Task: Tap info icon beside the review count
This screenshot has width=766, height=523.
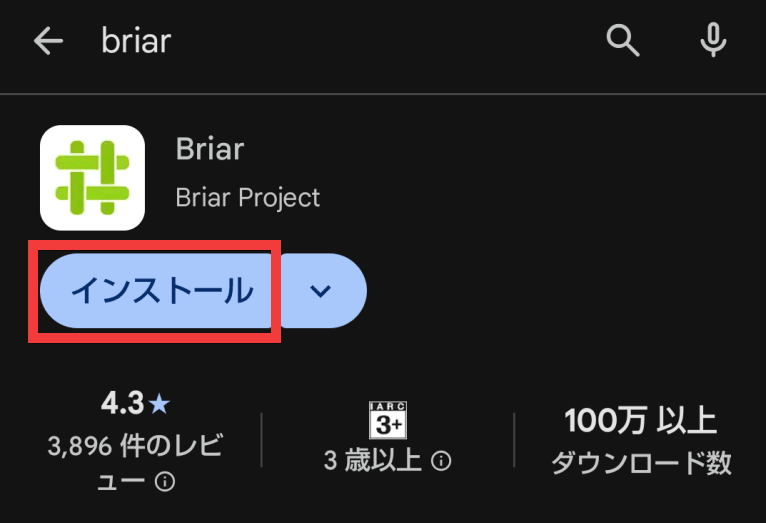Action: coord(166,482)
